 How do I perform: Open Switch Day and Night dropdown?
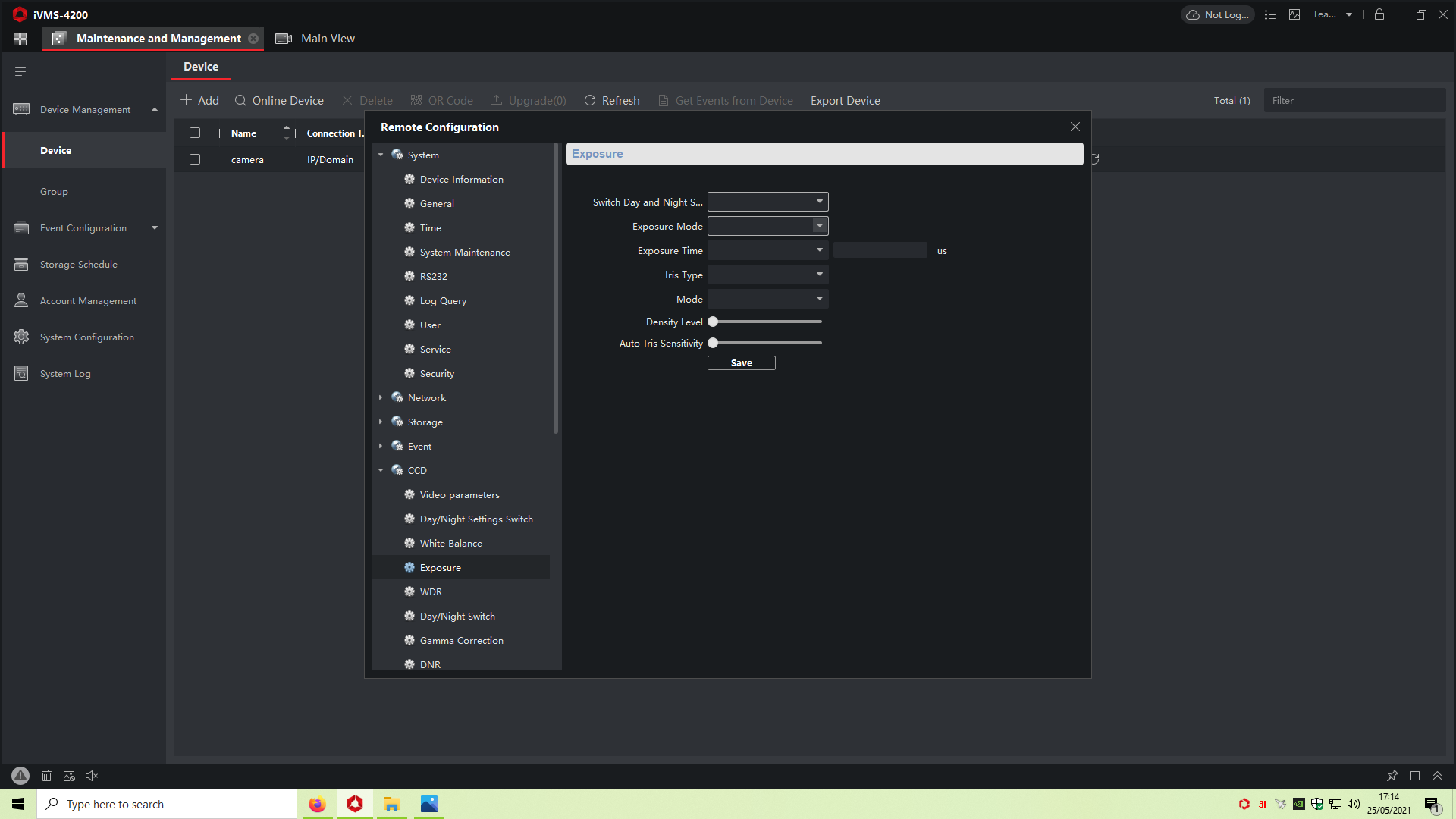(x=767, y=202)
